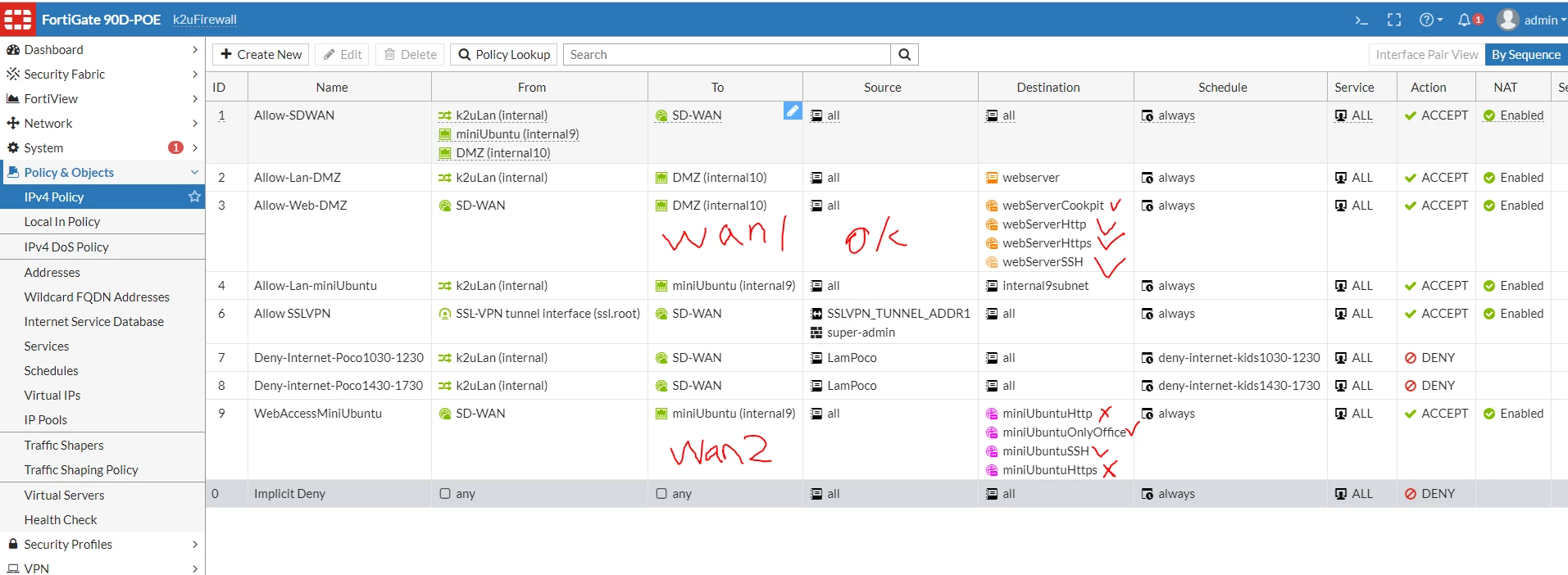Image resolution: width=1568 pixels, height=575 pixels.
Task: Click the Network sidebar icon
Action: 13,124
